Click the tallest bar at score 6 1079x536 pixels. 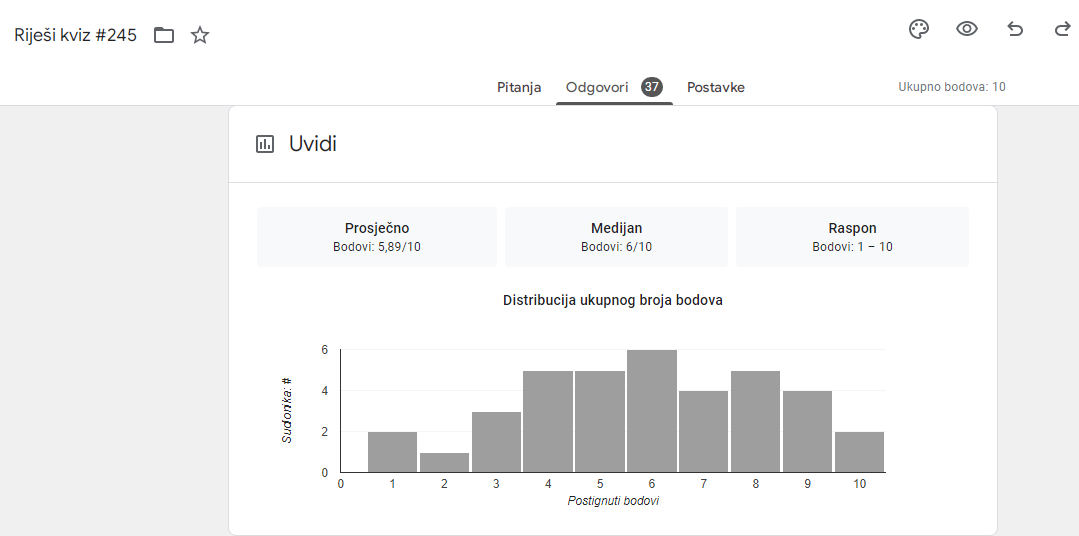(x=652, y=411)
